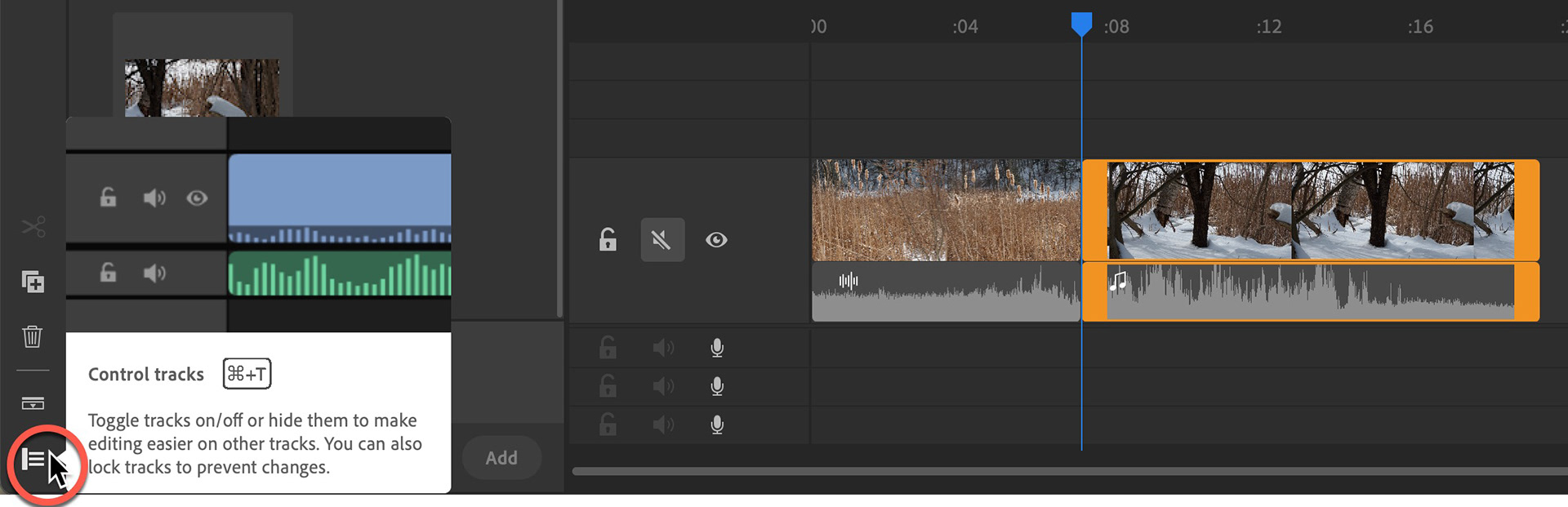Screen dimensions: 1568x507
Task: Unmute the main video track
Action: (662, 239)
